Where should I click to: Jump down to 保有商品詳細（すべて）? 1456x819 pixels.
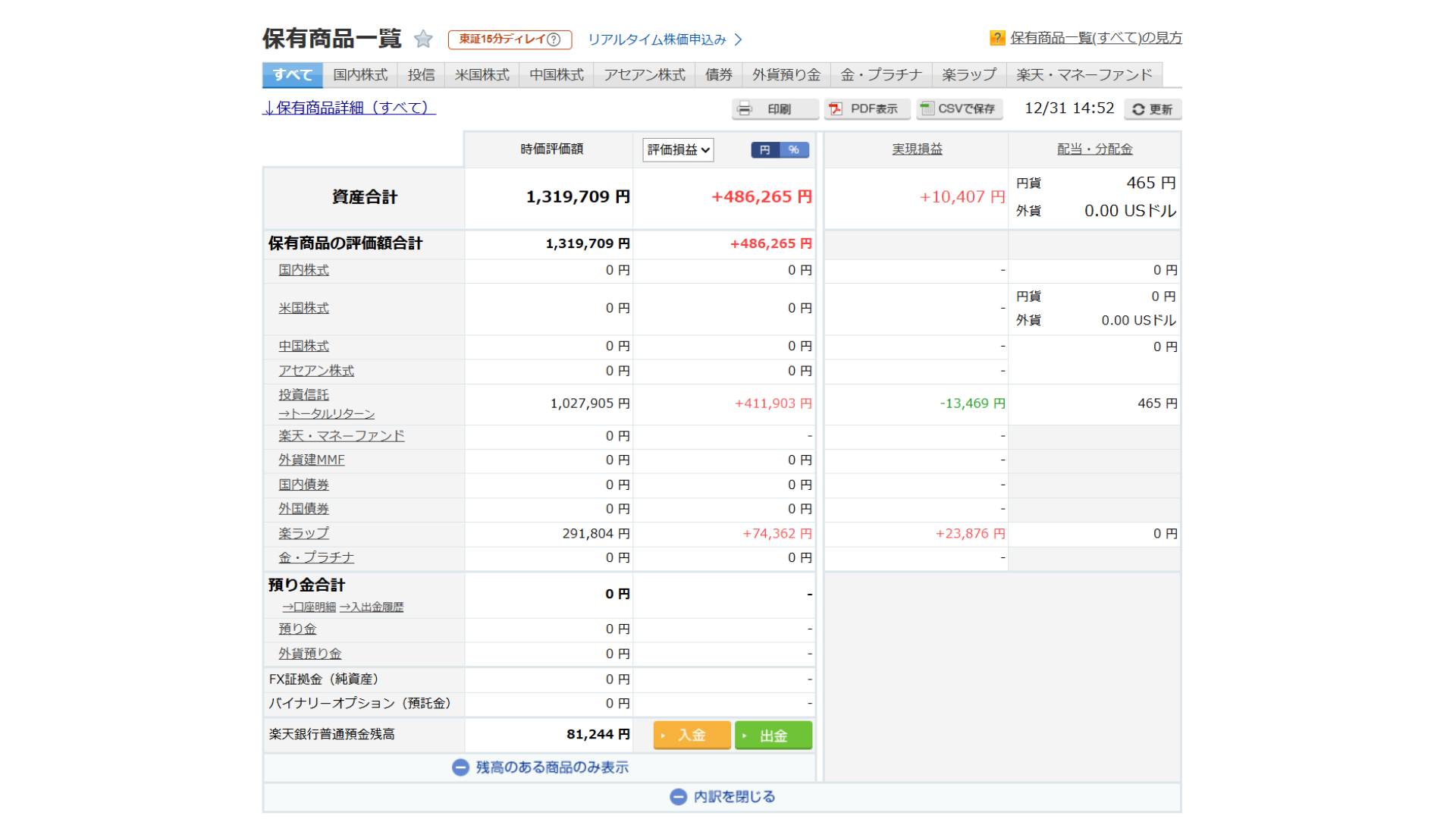pyautogui.click(x=349, y=108)
